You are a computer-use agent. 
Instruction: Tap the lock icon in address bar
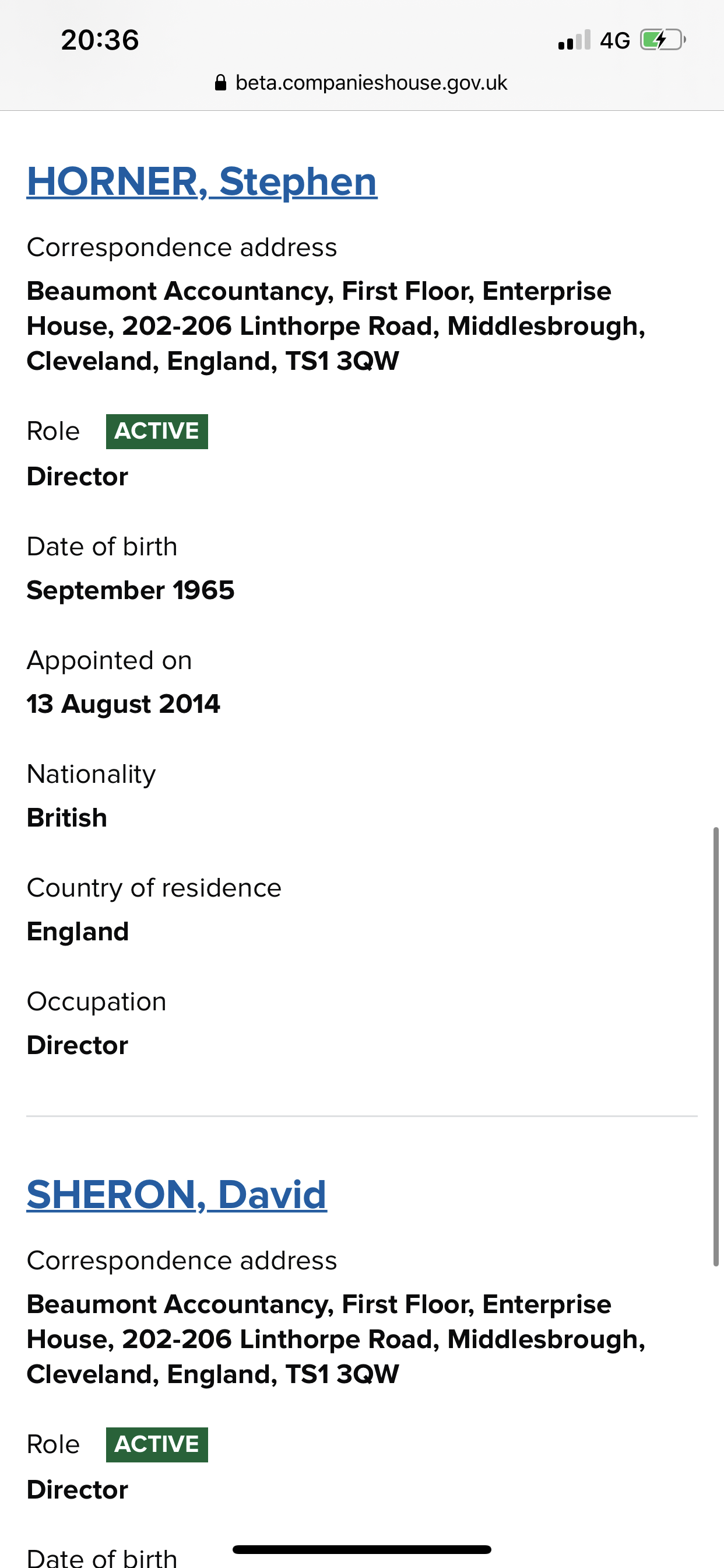pos(221,83)
